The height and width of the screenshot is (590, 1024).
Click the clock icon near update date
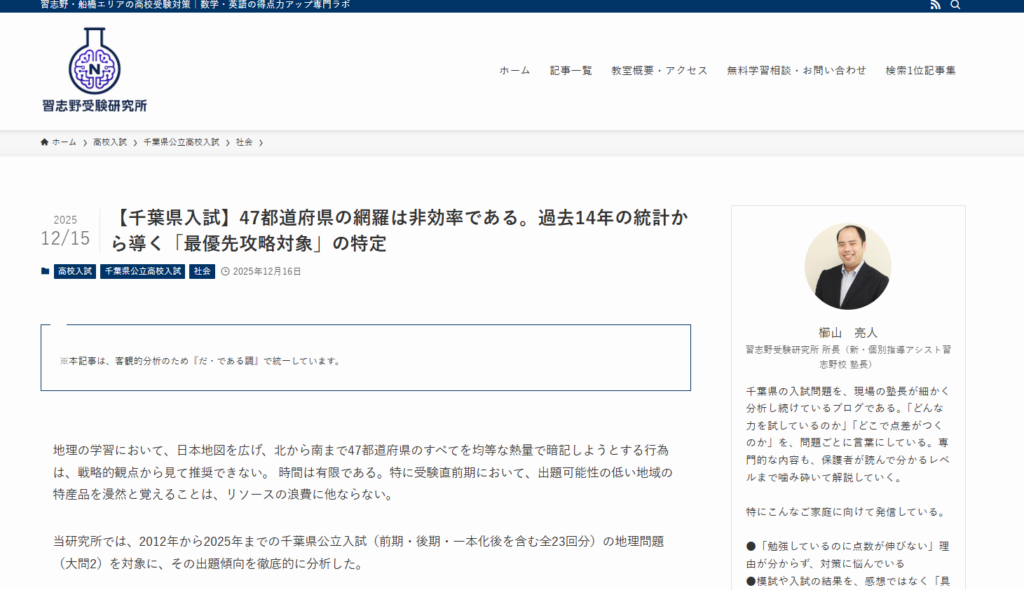pyautogui.click(x=225, y=271)
